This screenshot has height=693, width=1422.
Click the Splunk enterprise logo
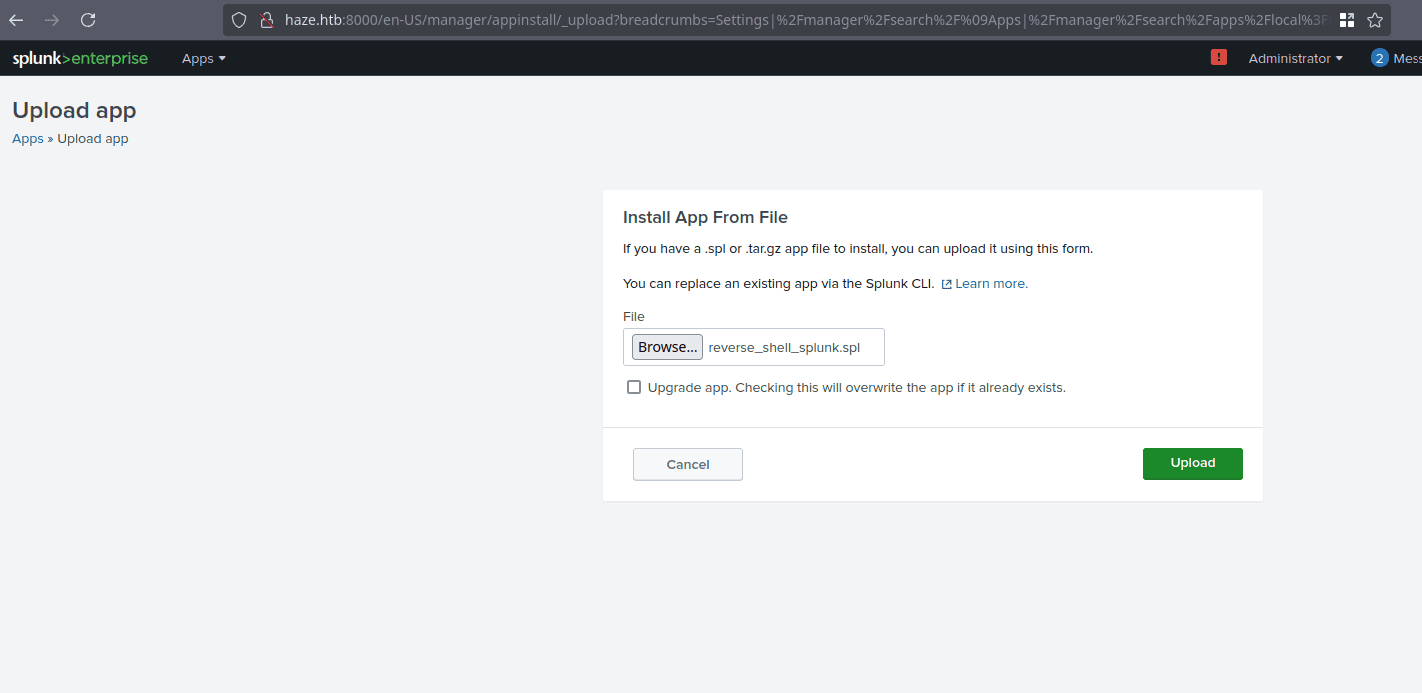80,59
